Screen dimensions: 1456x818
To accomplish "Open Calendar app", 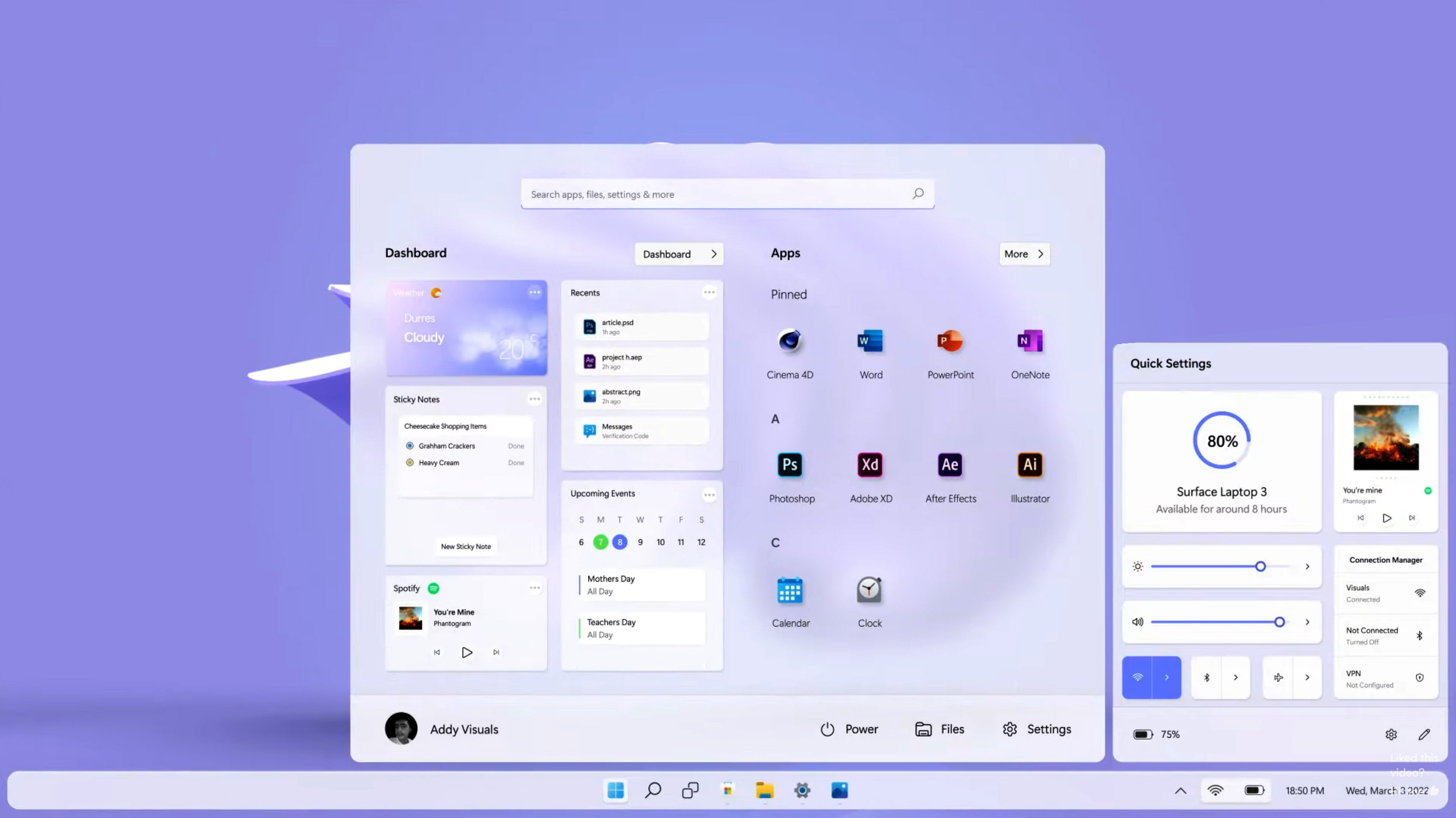I will coord(790,590).
